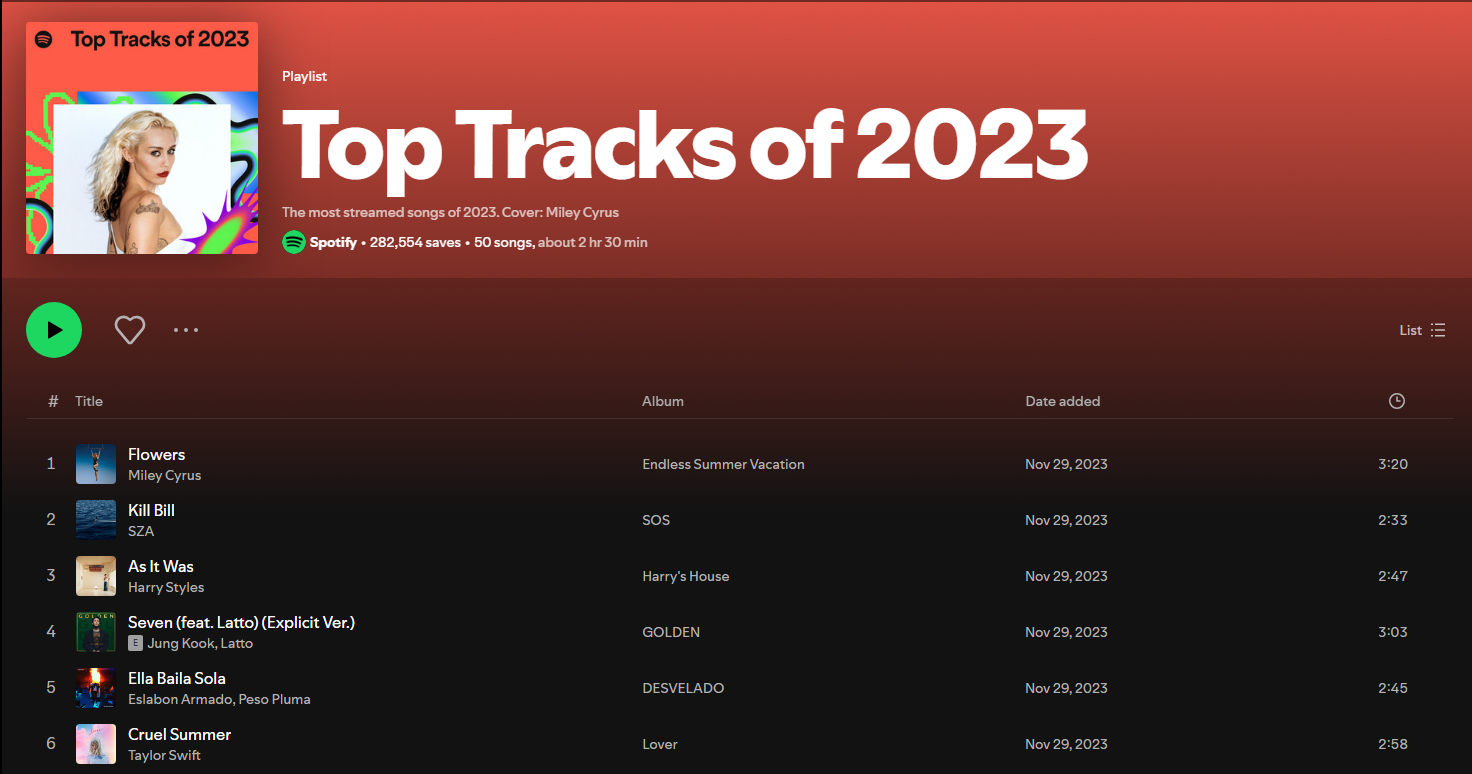Click the Ella Baila Sola album thumbnail
Screen dimensions: 1472x774
[96, 688]
